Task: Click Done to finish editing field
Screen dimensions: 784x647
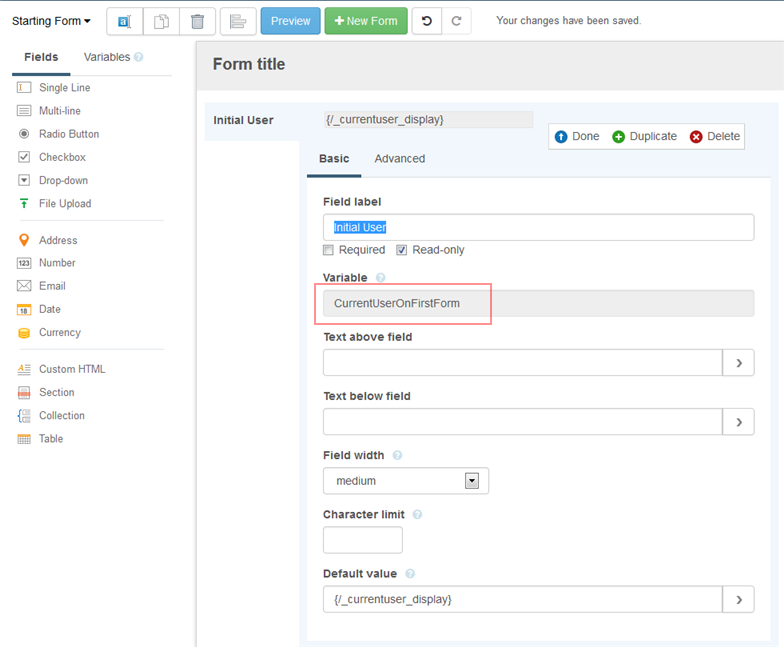Action: coord(577,136)
